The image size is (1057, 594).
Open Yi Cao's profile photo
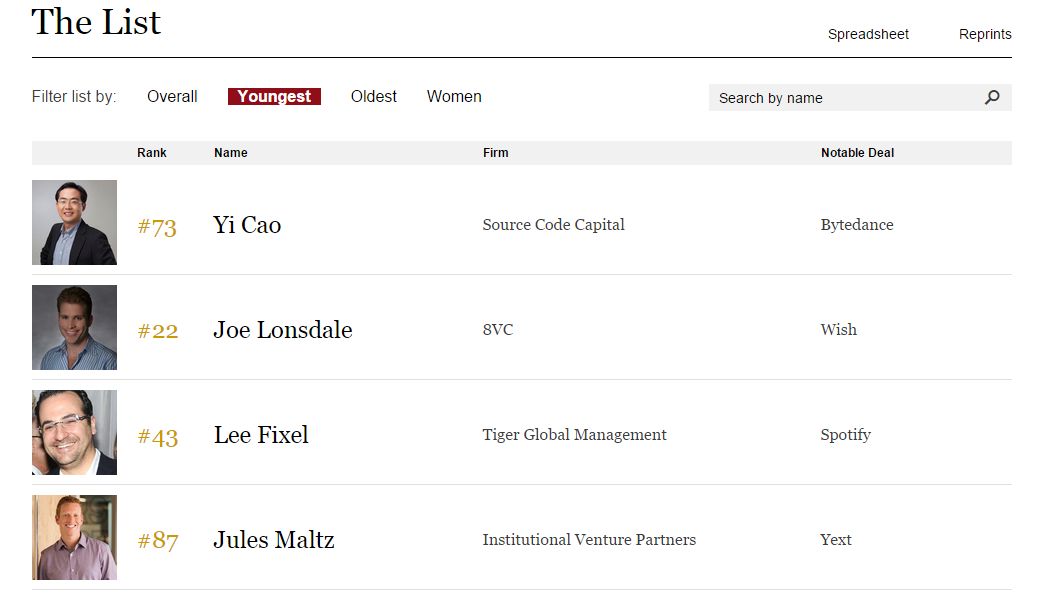74,222
